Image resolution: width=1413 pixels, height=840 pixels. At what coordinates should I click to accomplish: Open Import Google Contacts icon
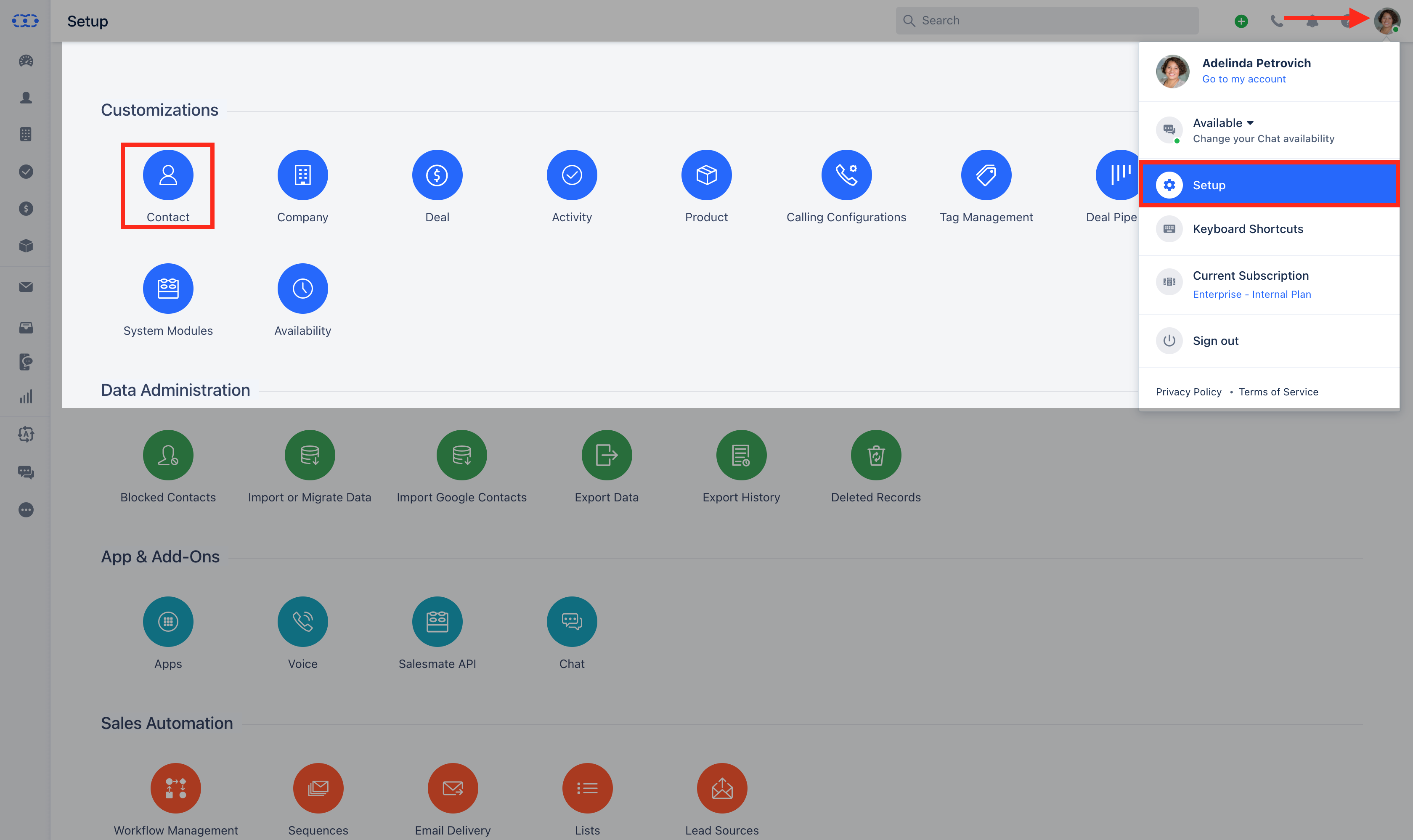461,455
